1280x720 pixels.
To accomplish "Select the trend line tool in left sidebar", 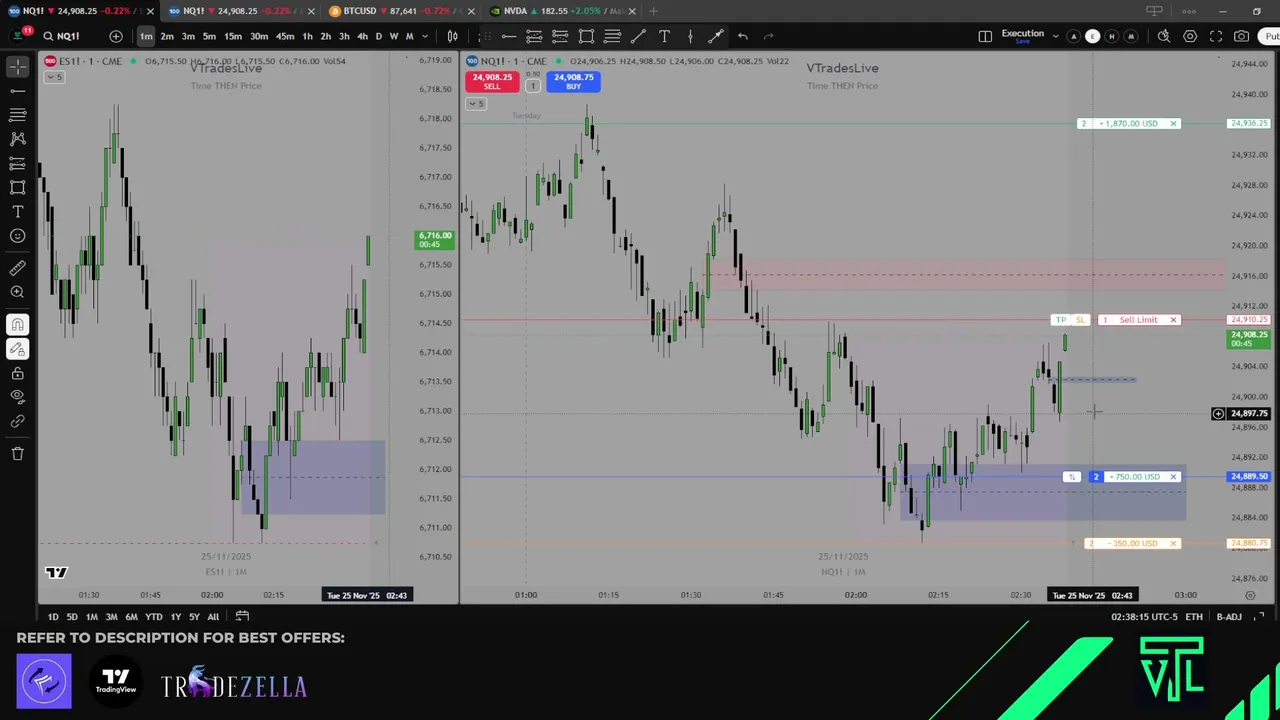I will point(18,91).
